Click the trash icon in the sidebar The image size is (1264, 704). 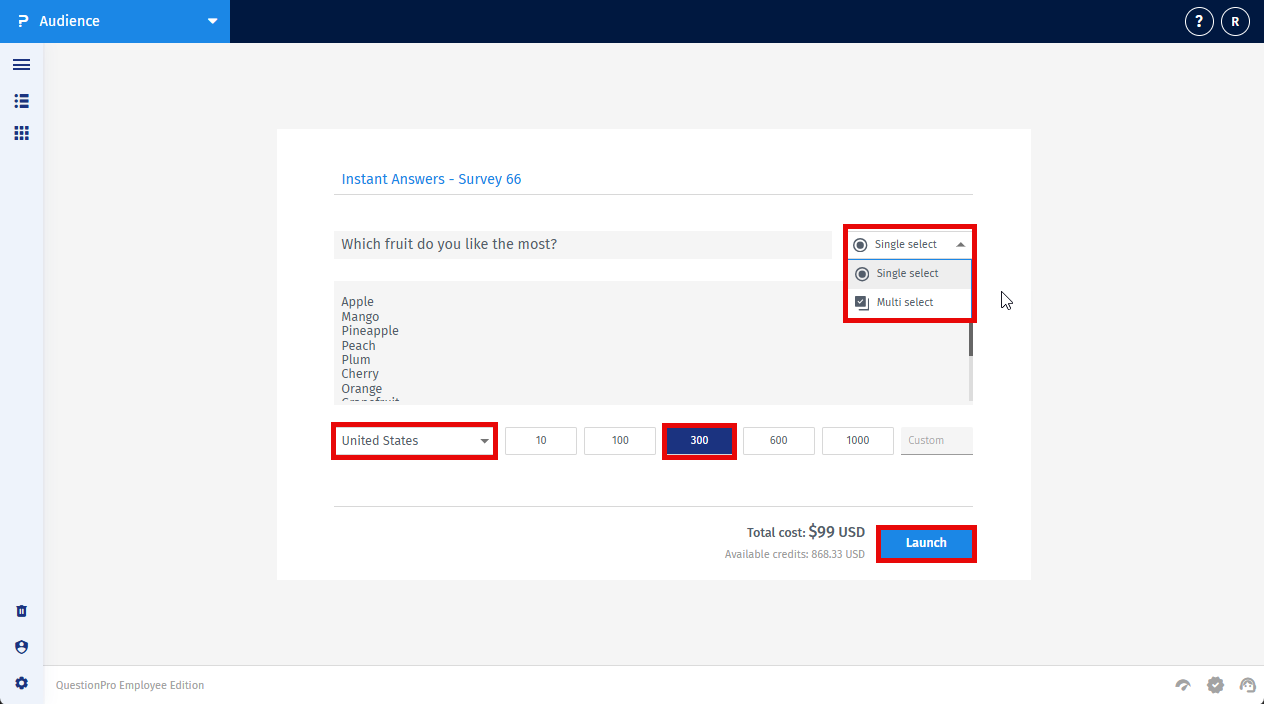coord(21,610)
